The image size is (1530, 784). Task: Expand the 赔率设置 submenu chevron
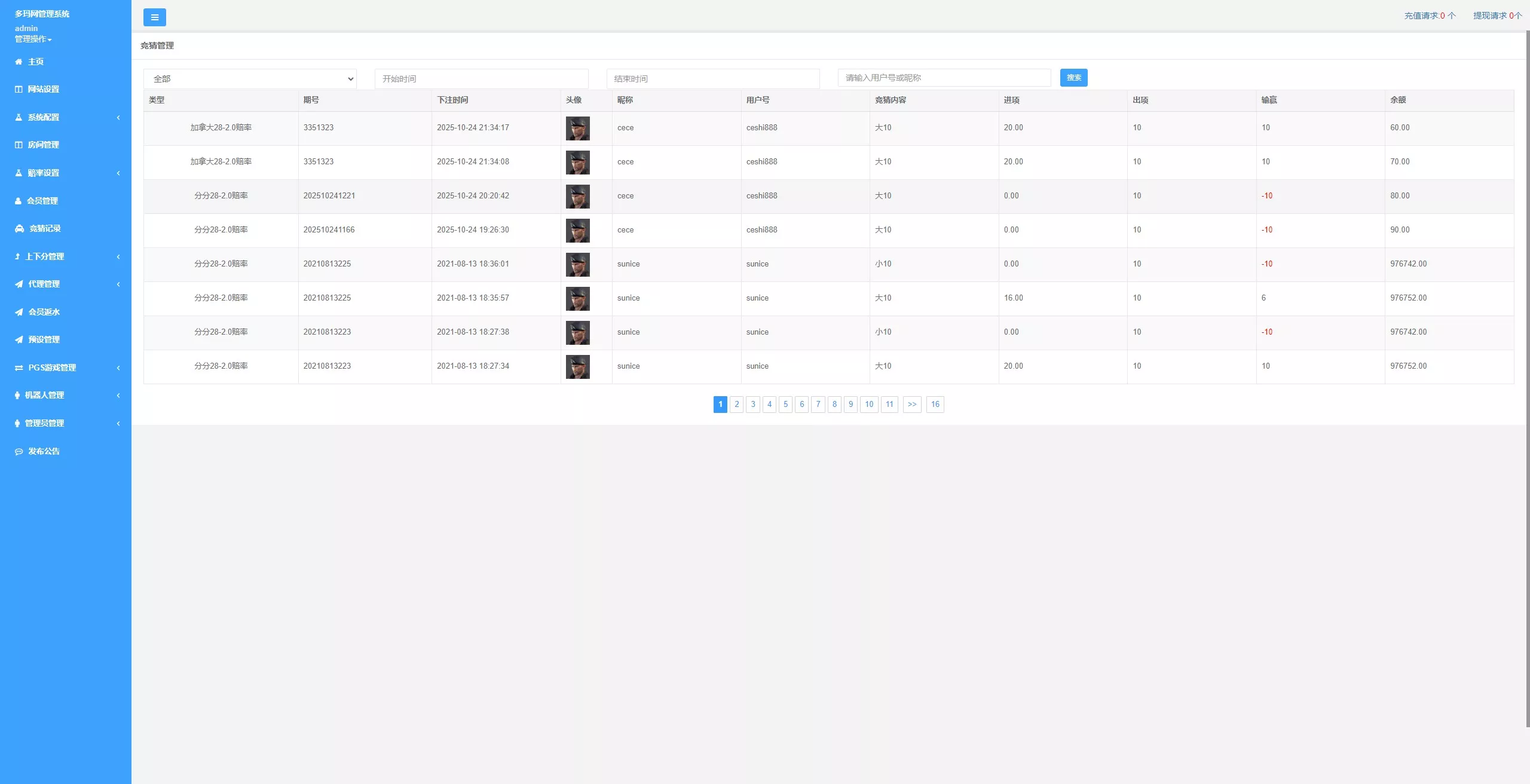(x=118, y=173)
